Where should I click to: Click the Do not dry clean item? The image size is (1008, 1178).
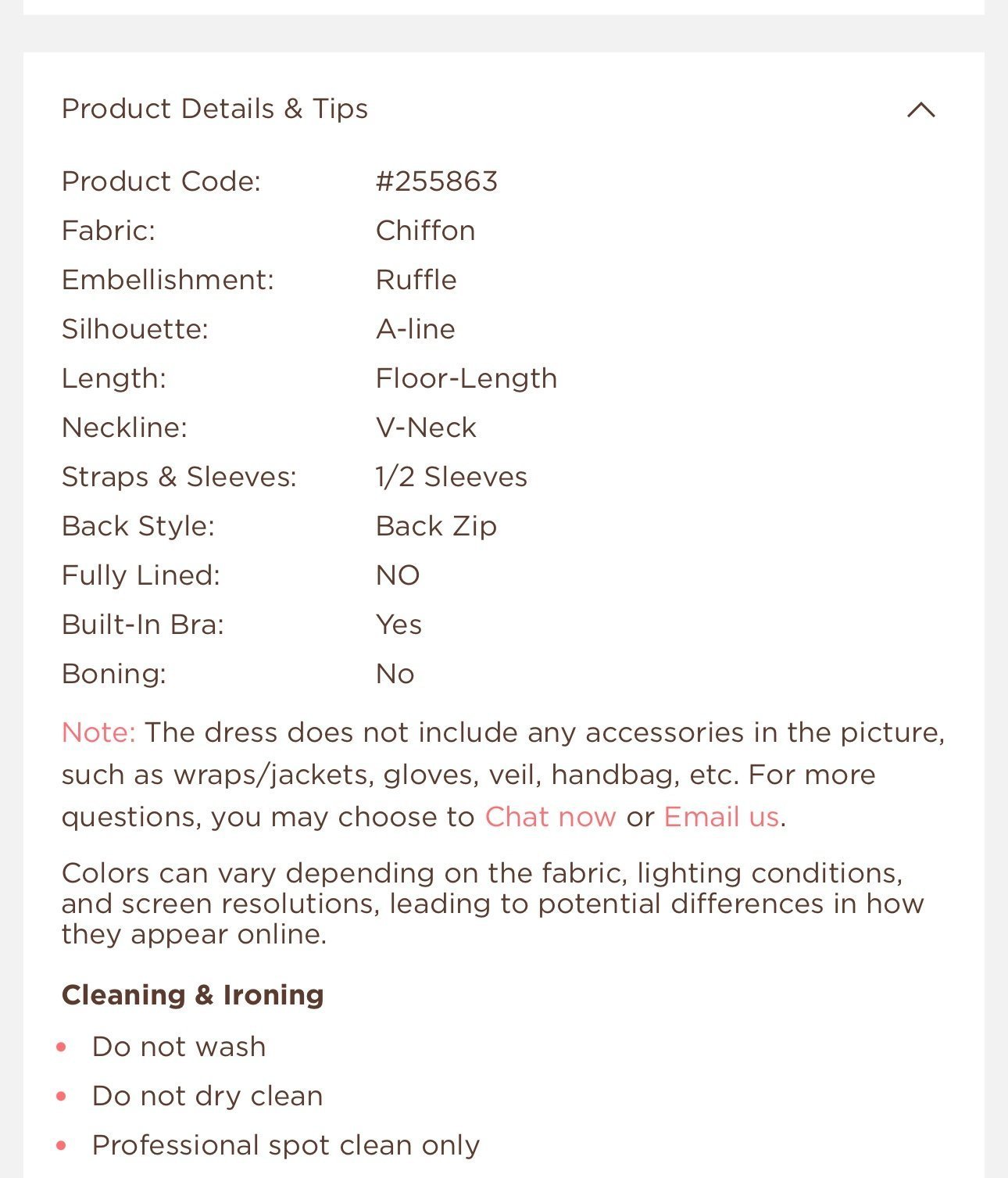tap(207, 1096)
